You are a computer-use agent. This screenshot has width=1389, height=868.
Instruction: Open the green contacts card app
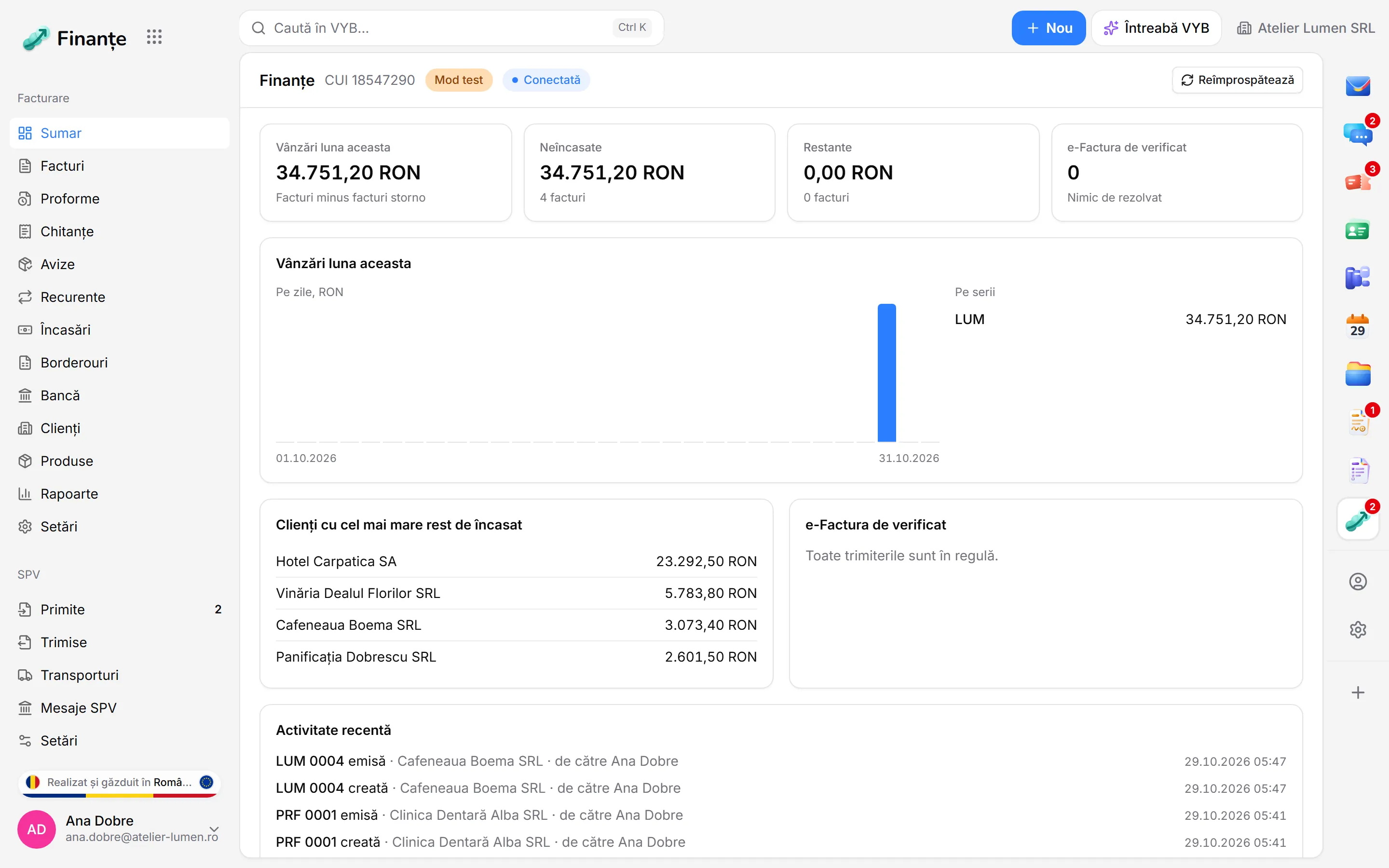[1358, 231]
